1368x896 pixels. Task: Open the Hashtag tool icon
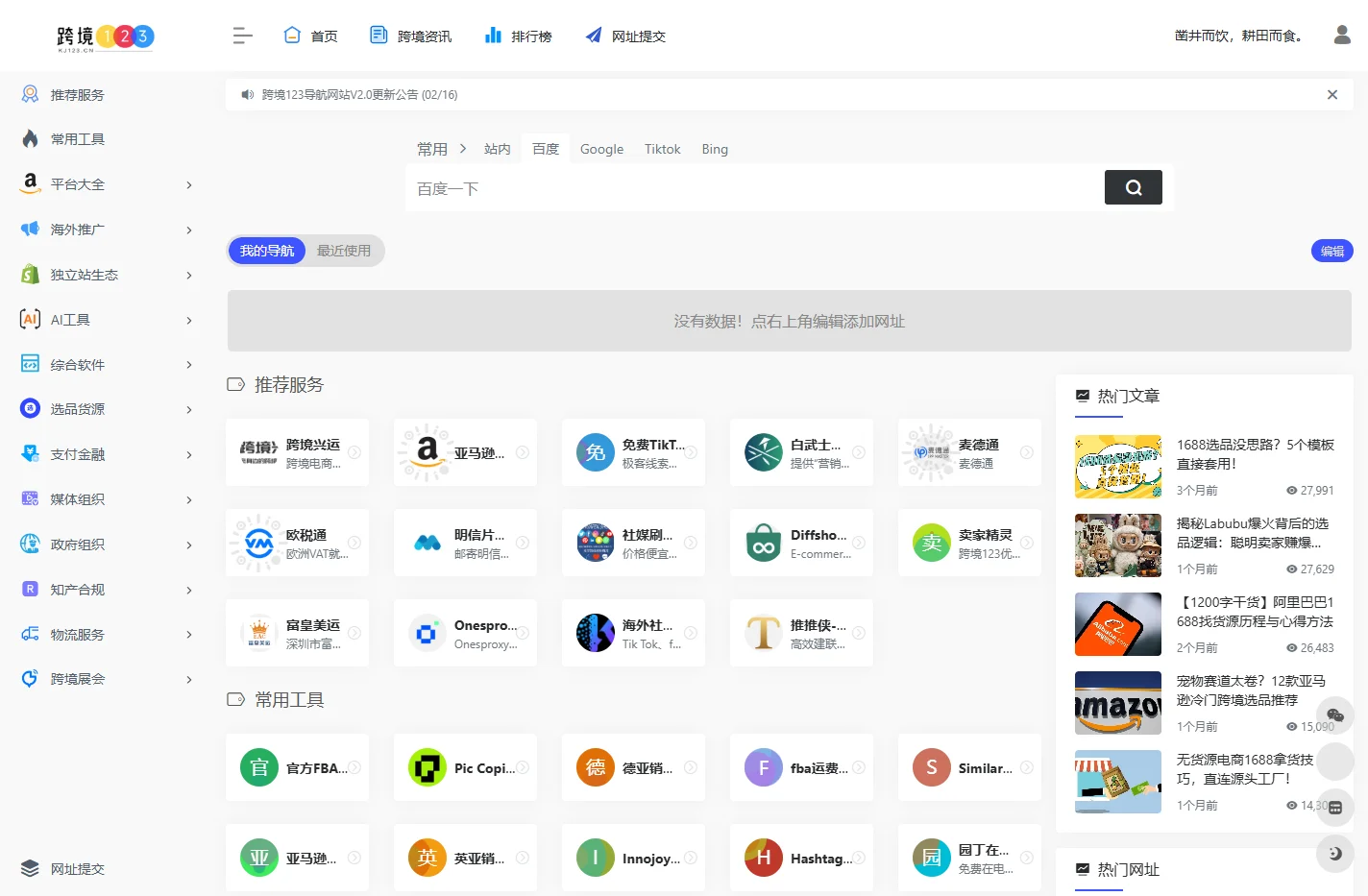click(x=764, y=858)
